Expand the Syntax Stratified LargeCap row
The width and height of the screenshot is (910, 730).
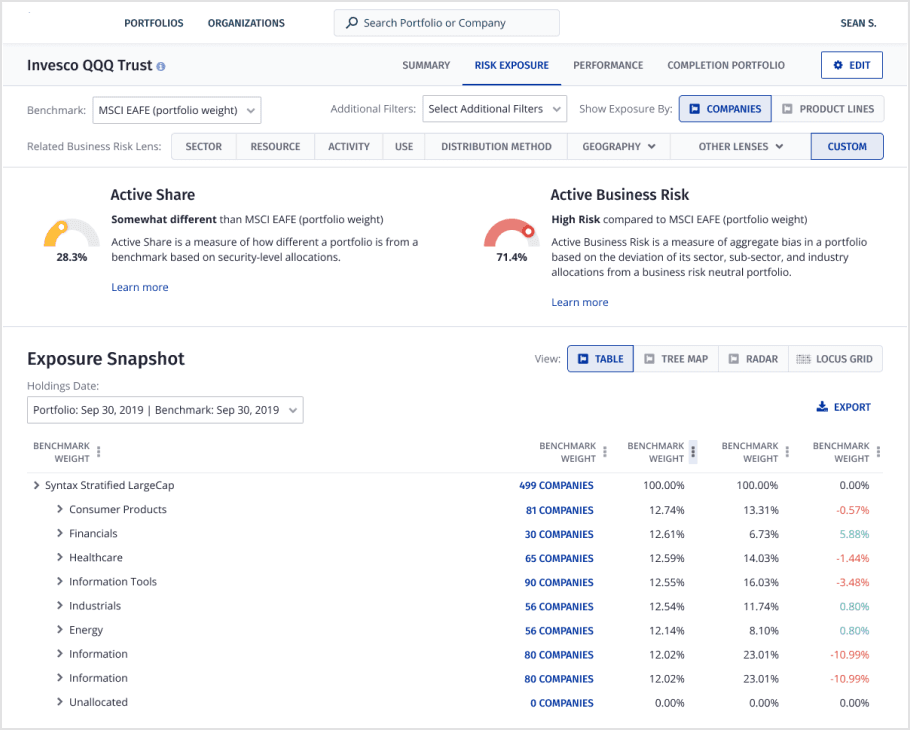[37, 485]
